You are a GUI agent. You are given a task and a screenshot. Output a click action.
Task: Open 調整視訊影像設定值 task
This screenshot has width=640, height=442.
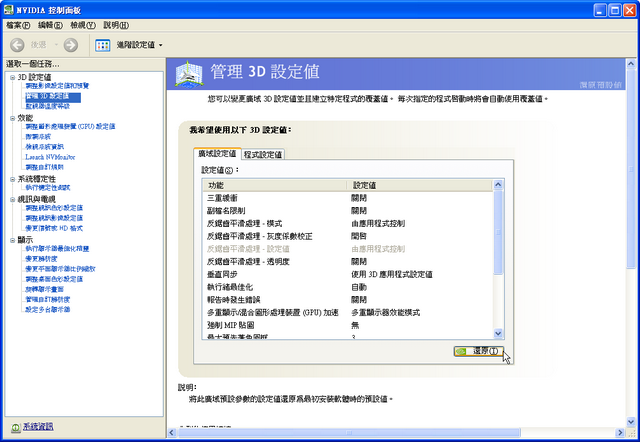pos(54,218)
